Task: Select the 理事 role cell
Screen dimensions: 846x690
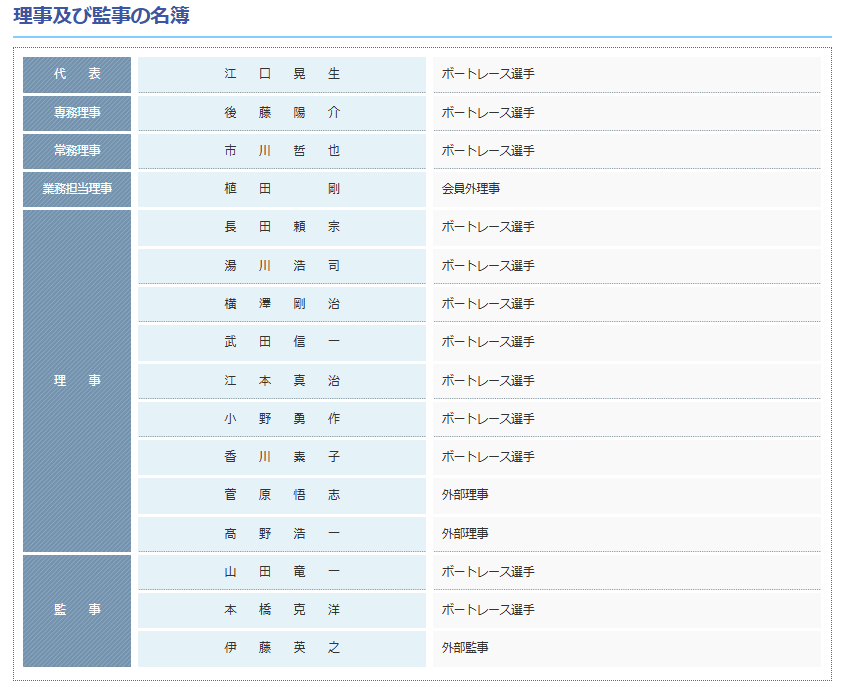Action: 77,381
